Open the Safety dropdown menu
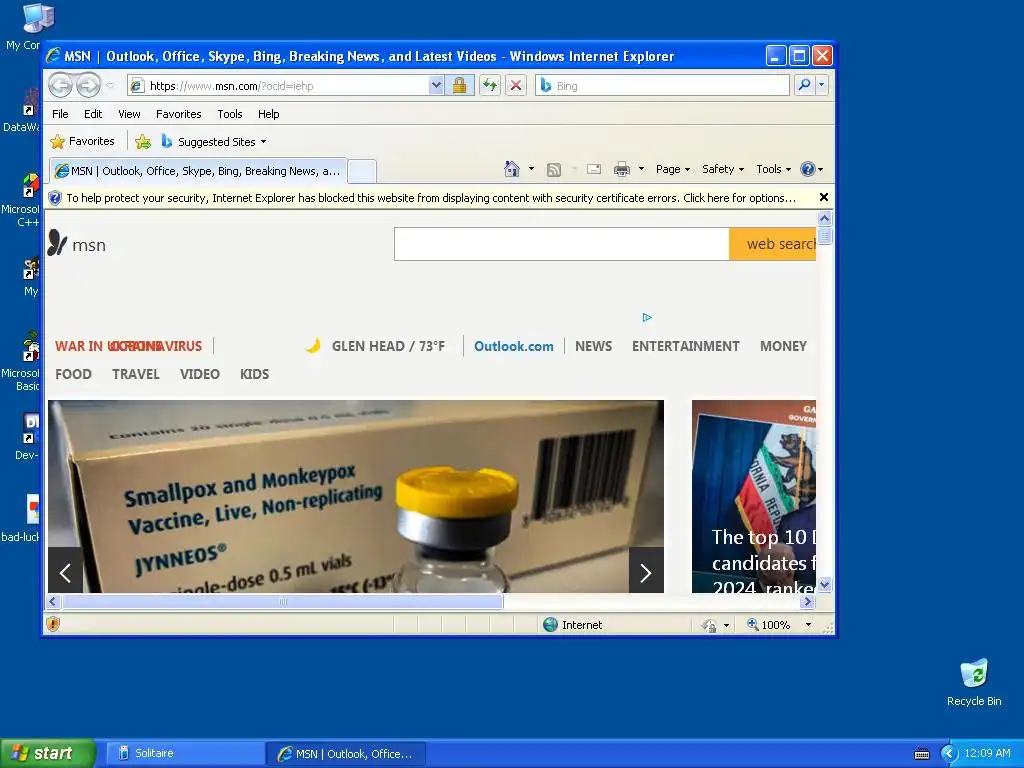 pos(722,169)
